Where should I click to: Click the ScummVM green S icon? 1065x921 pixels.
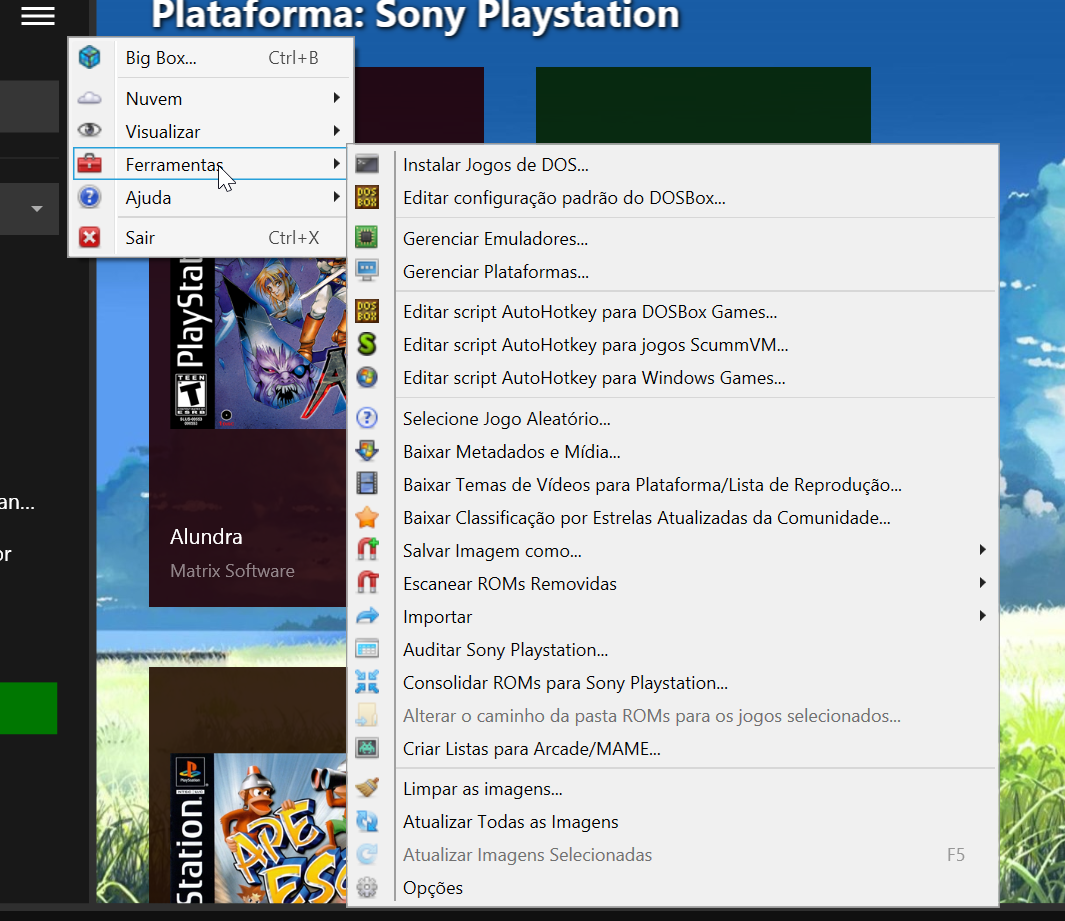point(367,345)
